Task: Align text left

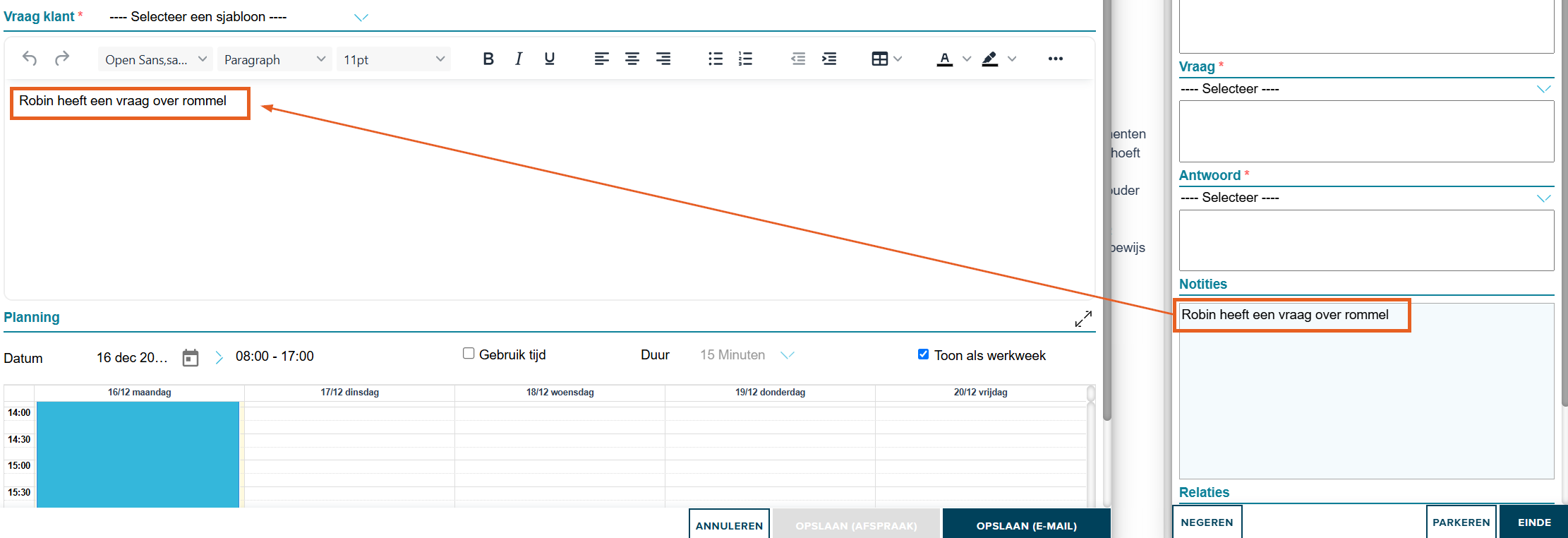Action: click(601, 59)
